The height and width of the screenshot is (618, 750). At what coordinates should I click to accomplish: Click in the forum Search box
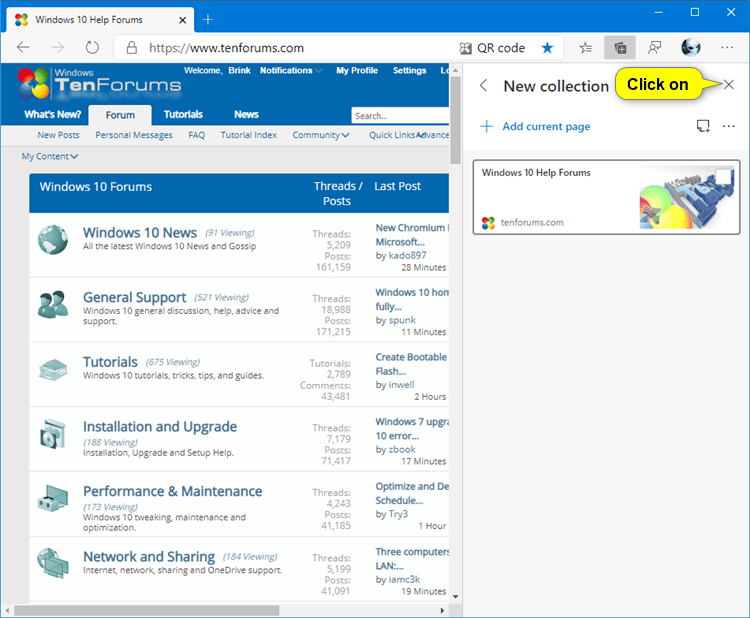pos(400,116)
